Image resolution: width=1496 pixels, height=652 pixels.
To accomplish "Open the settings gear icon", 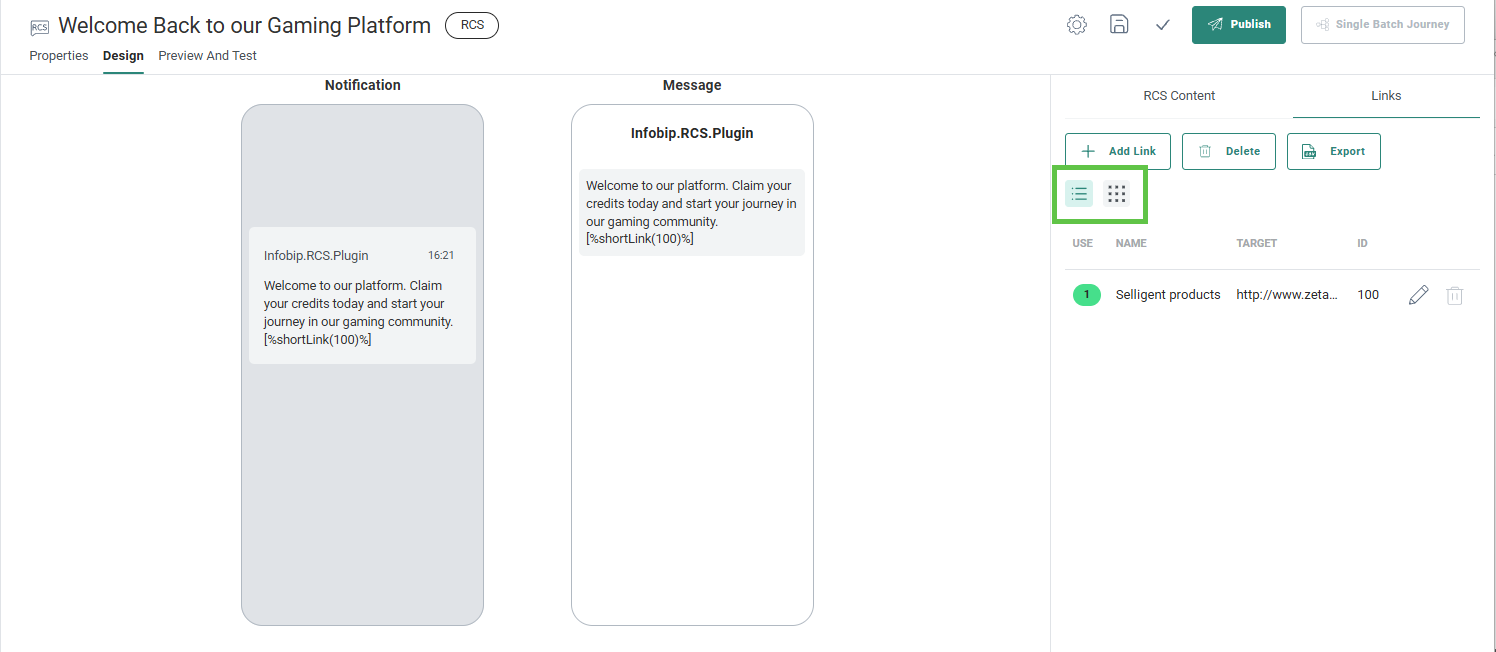I will [x=1077, y=25].
